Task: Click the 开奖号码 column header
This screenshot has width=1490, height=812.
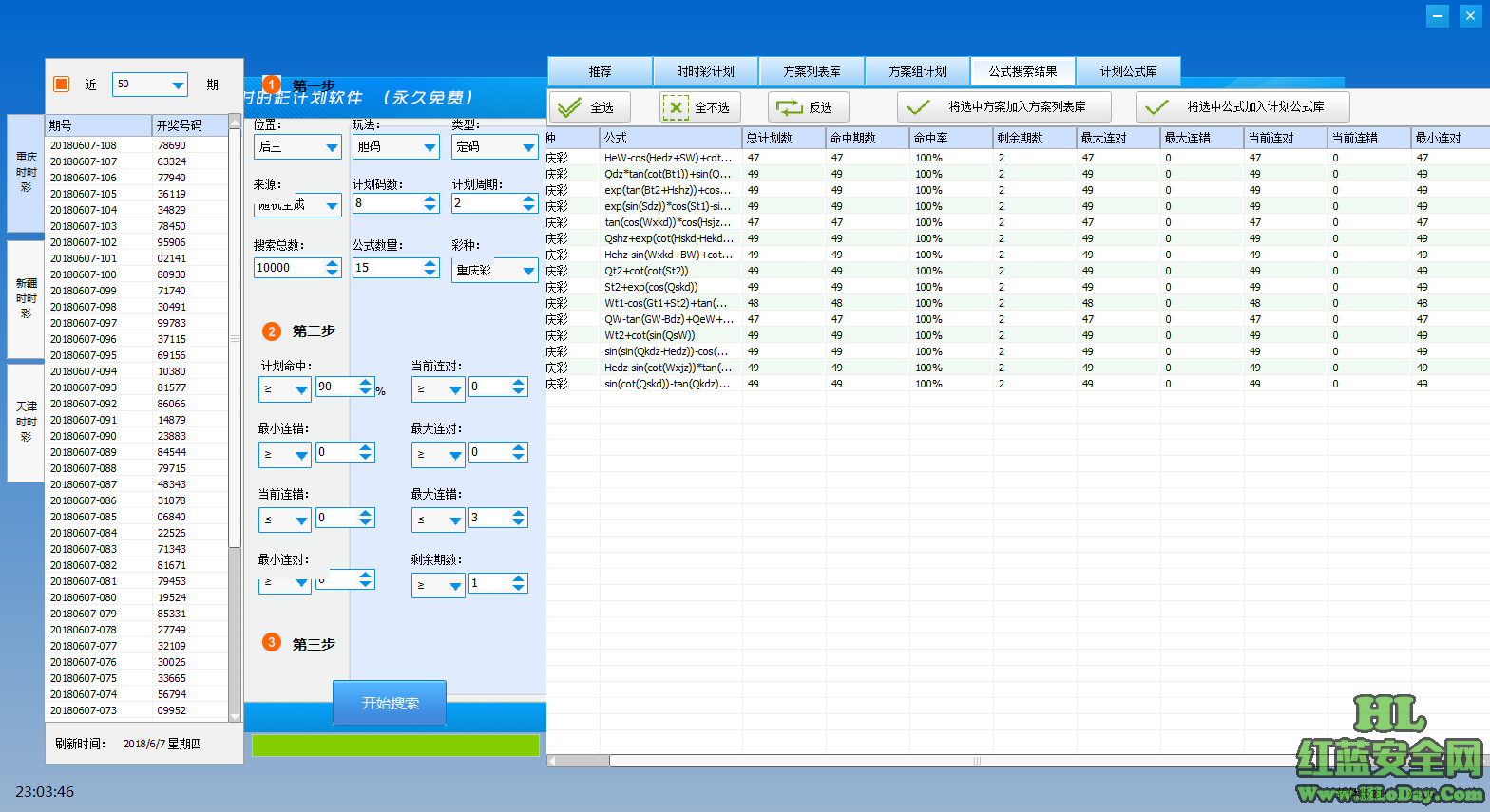Action: point(190,125)
